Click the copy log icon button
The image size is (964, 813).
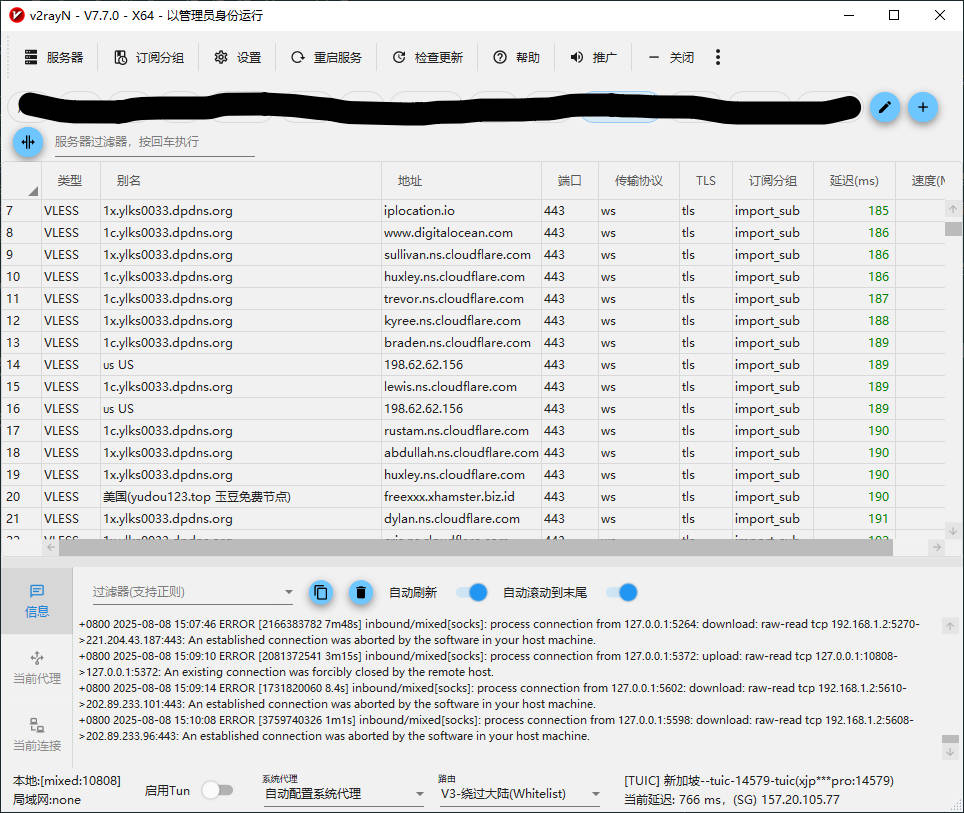[x=321, y=592]
